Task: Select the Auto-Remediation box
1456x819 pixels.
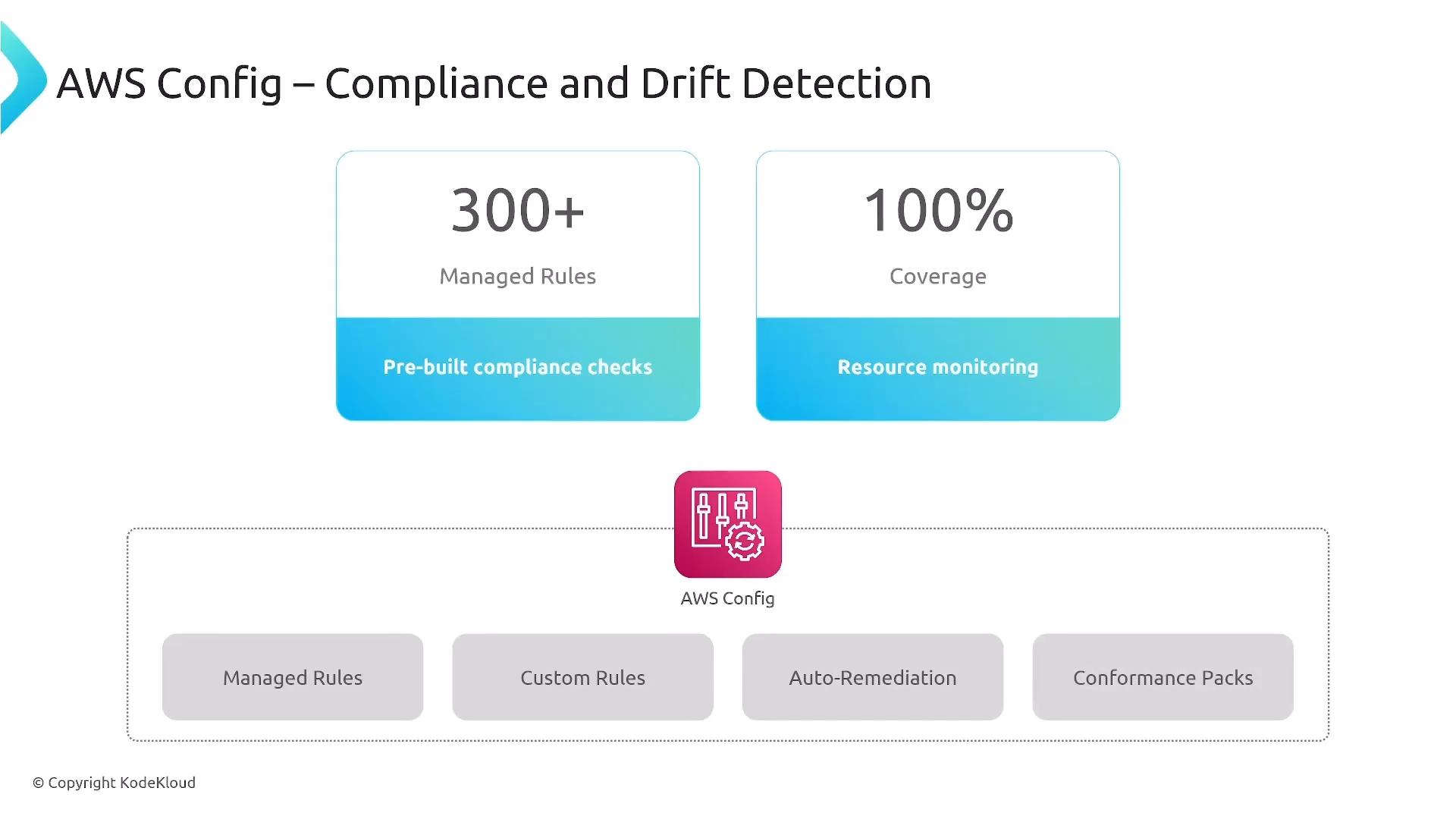Action: coord(873,677)
